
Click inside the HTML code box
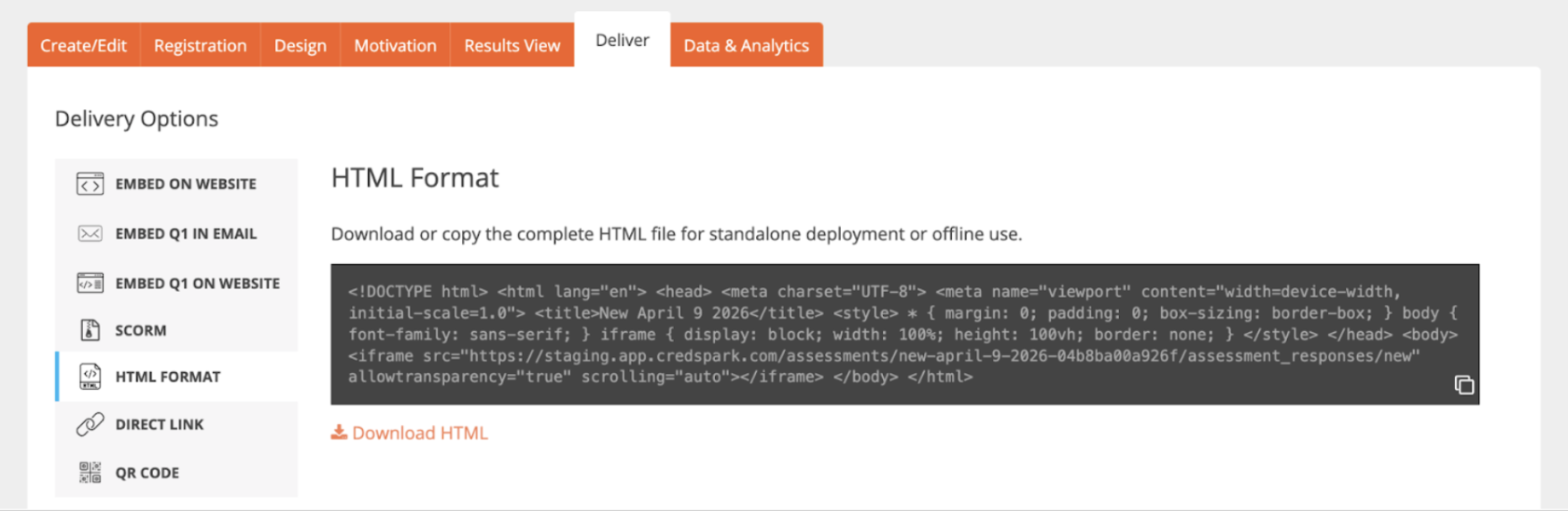pos(904,334)
